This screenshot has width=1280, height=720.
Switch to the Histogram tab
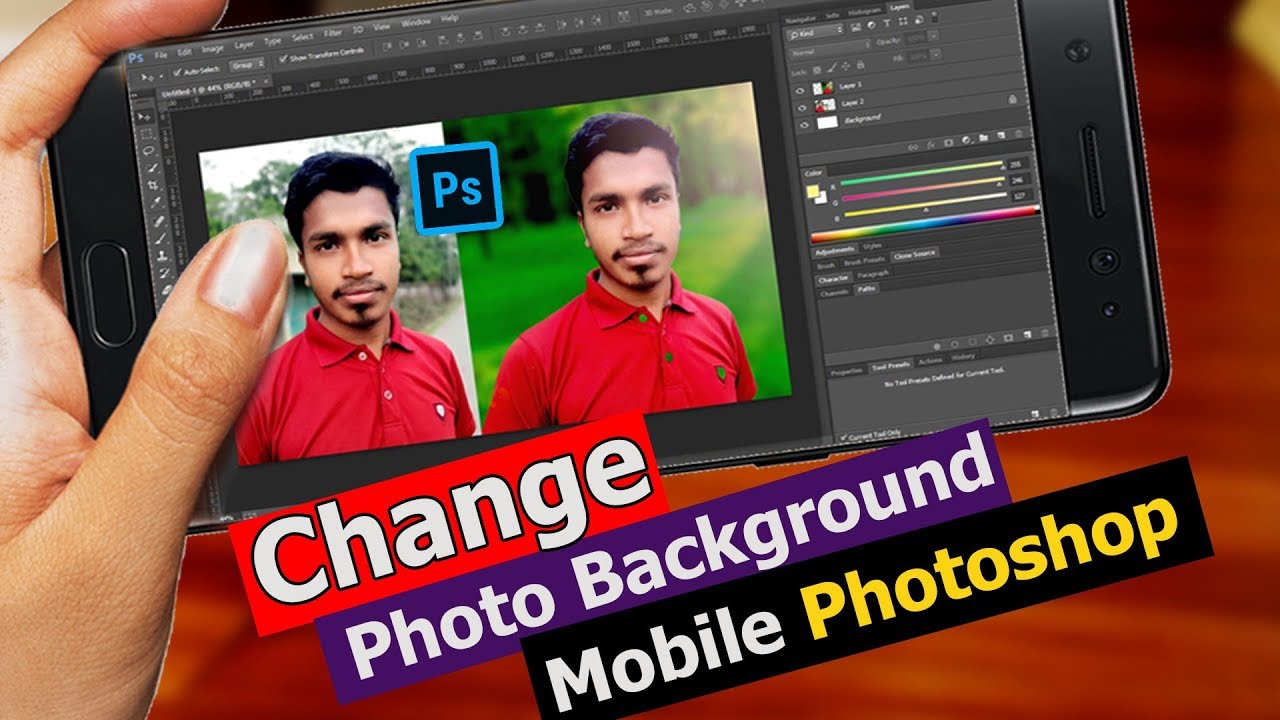point(864,12)
